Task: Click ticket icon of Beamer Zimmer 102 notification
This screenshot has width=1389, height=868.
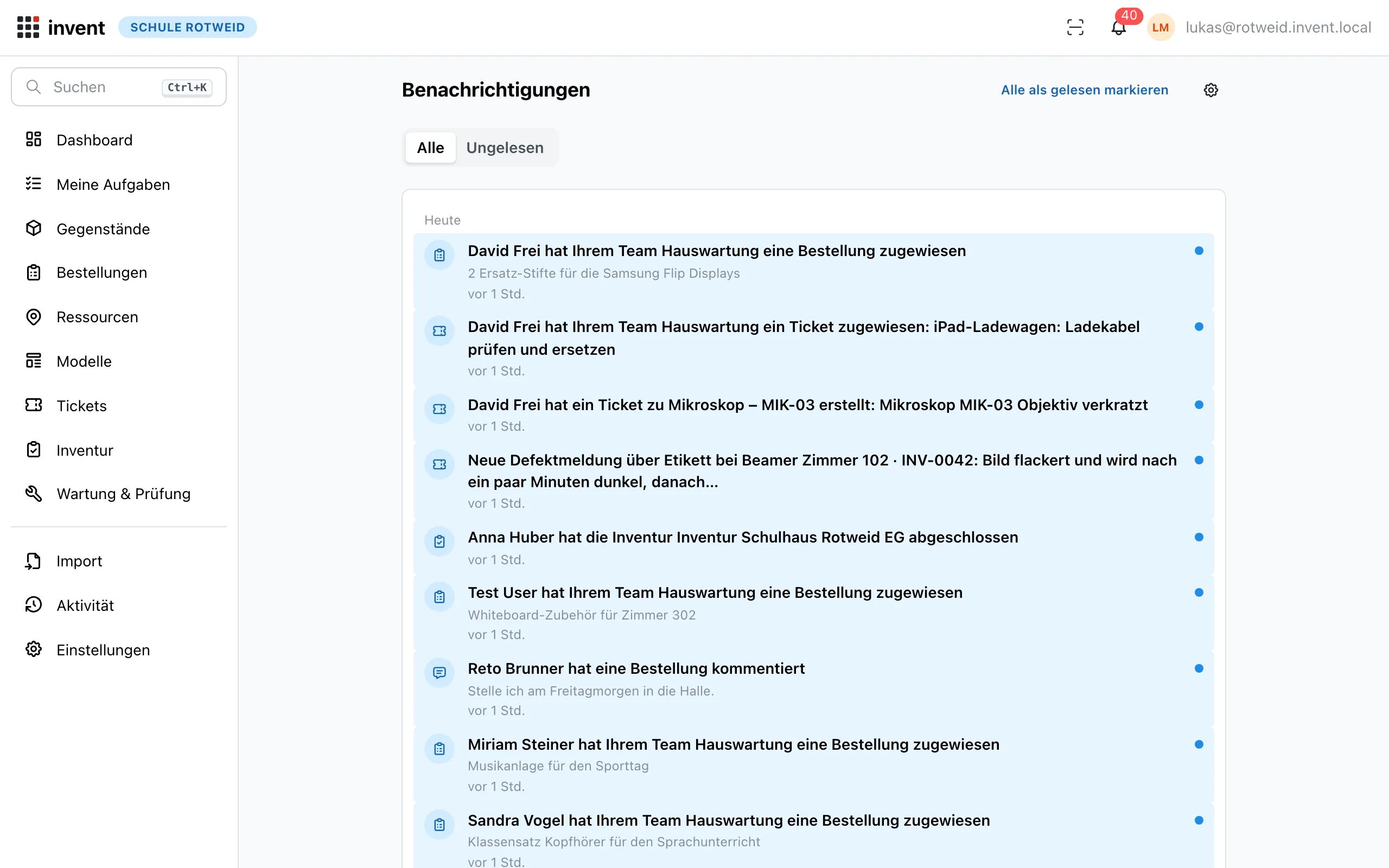Action: click(x=439, y=464)
